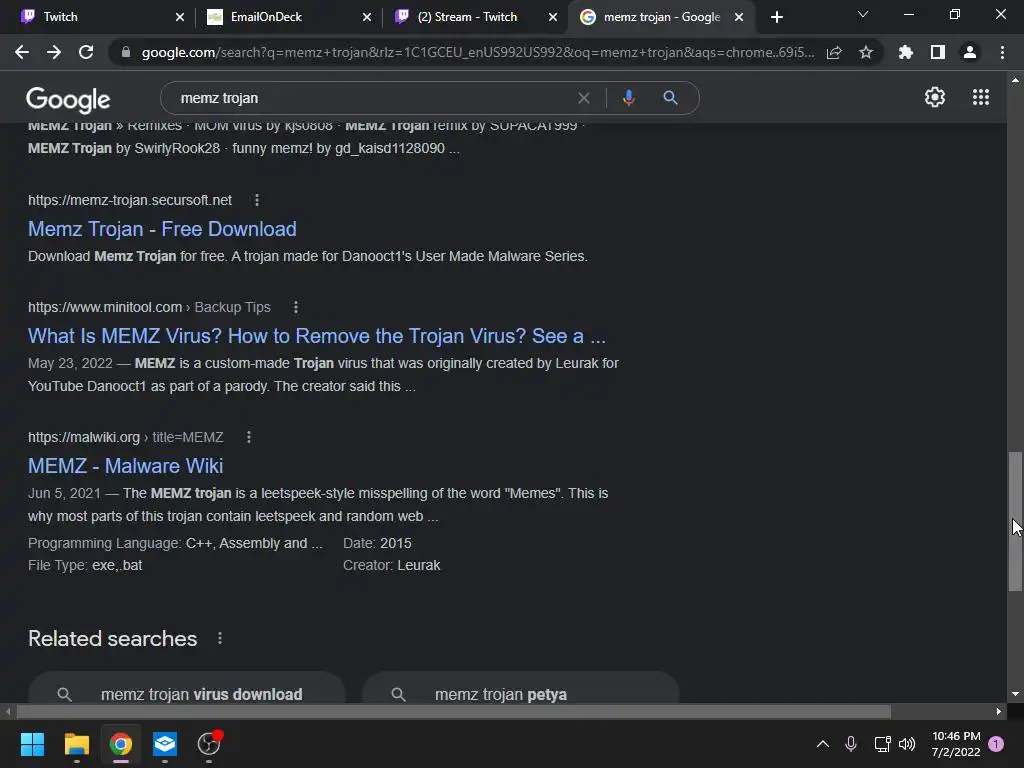This screenshot has height=768, width=1024.
Task: Open What Is MEMZ Virus article link
Action: [x=317, y=336]
